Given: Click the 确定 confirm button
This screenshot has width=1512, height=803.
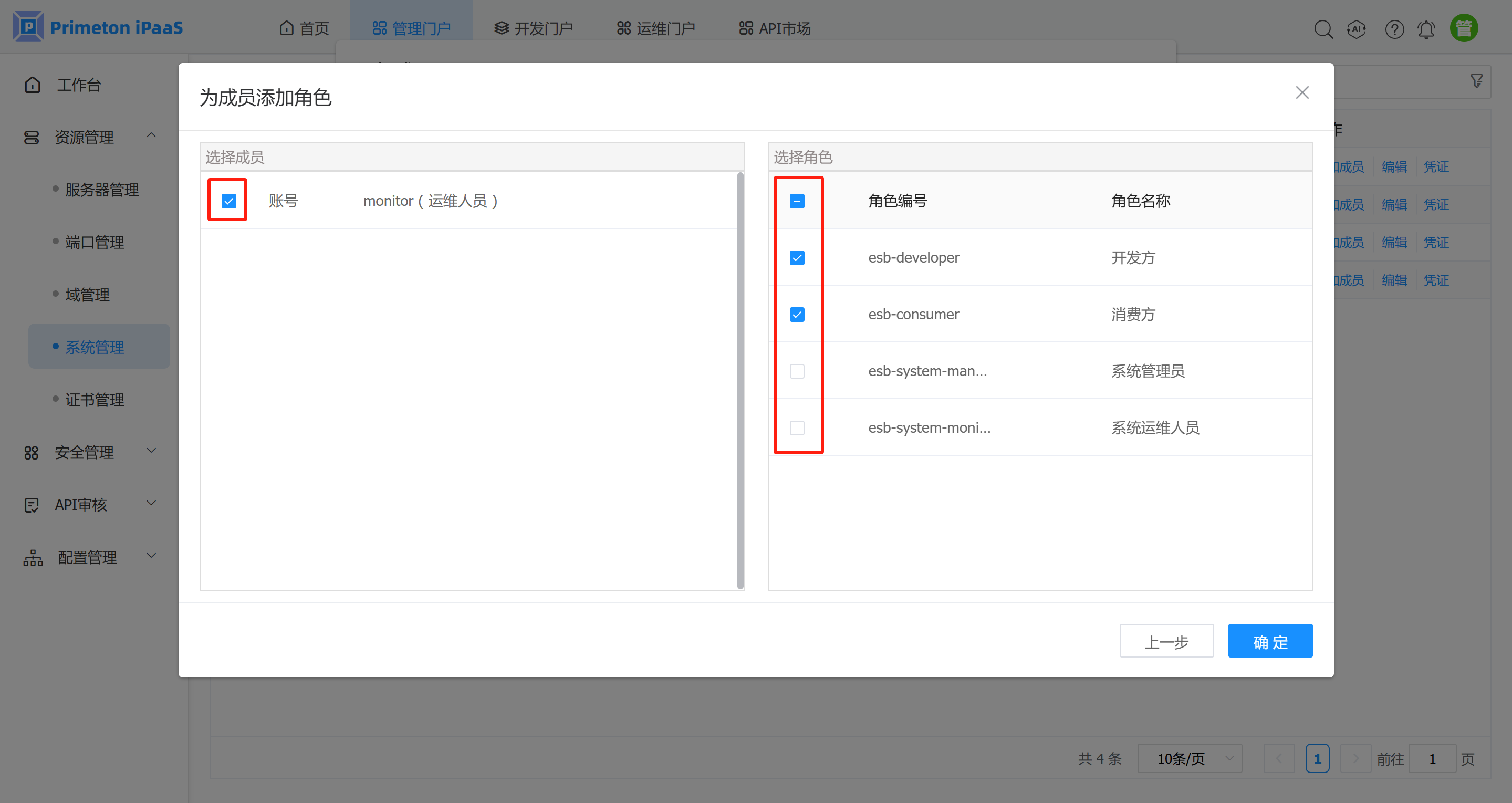Looking at the screenshot, I should pyautogui.click(x=1269, y=641).
